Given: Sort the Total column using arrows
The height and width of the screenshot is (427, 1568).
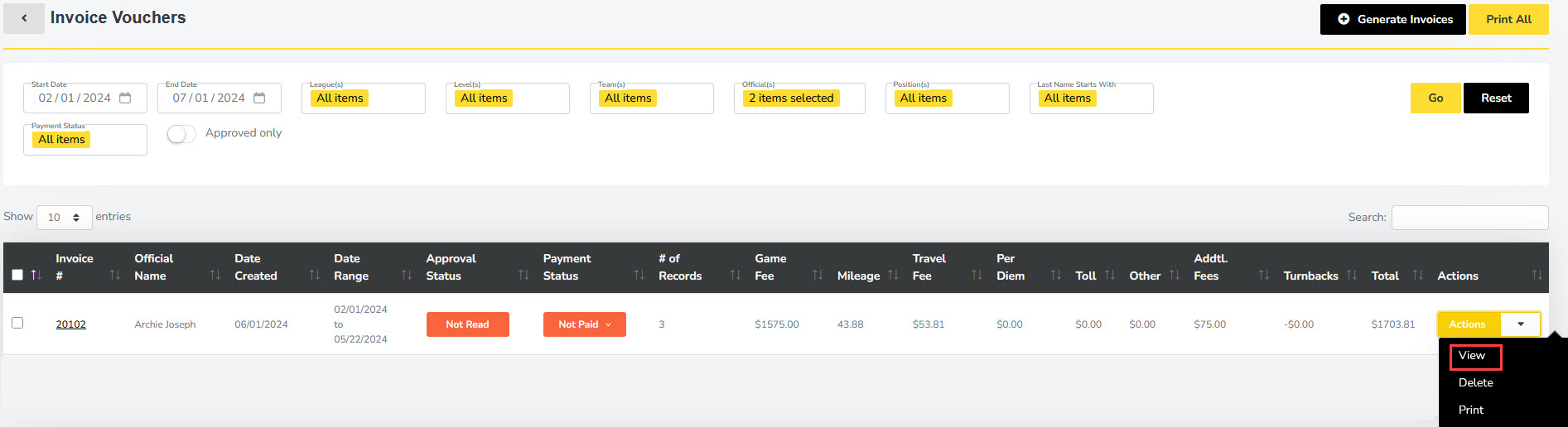Looking at the screenshot, I should [x=1417, y=276].
